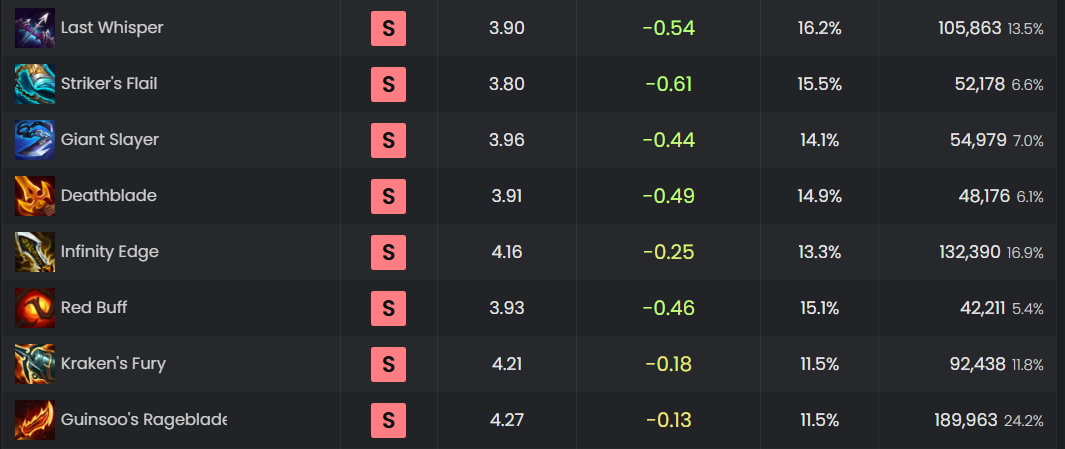Open the Last Whisper item name link
Viewport: 1065px width, 449px height.
(111, 28)
